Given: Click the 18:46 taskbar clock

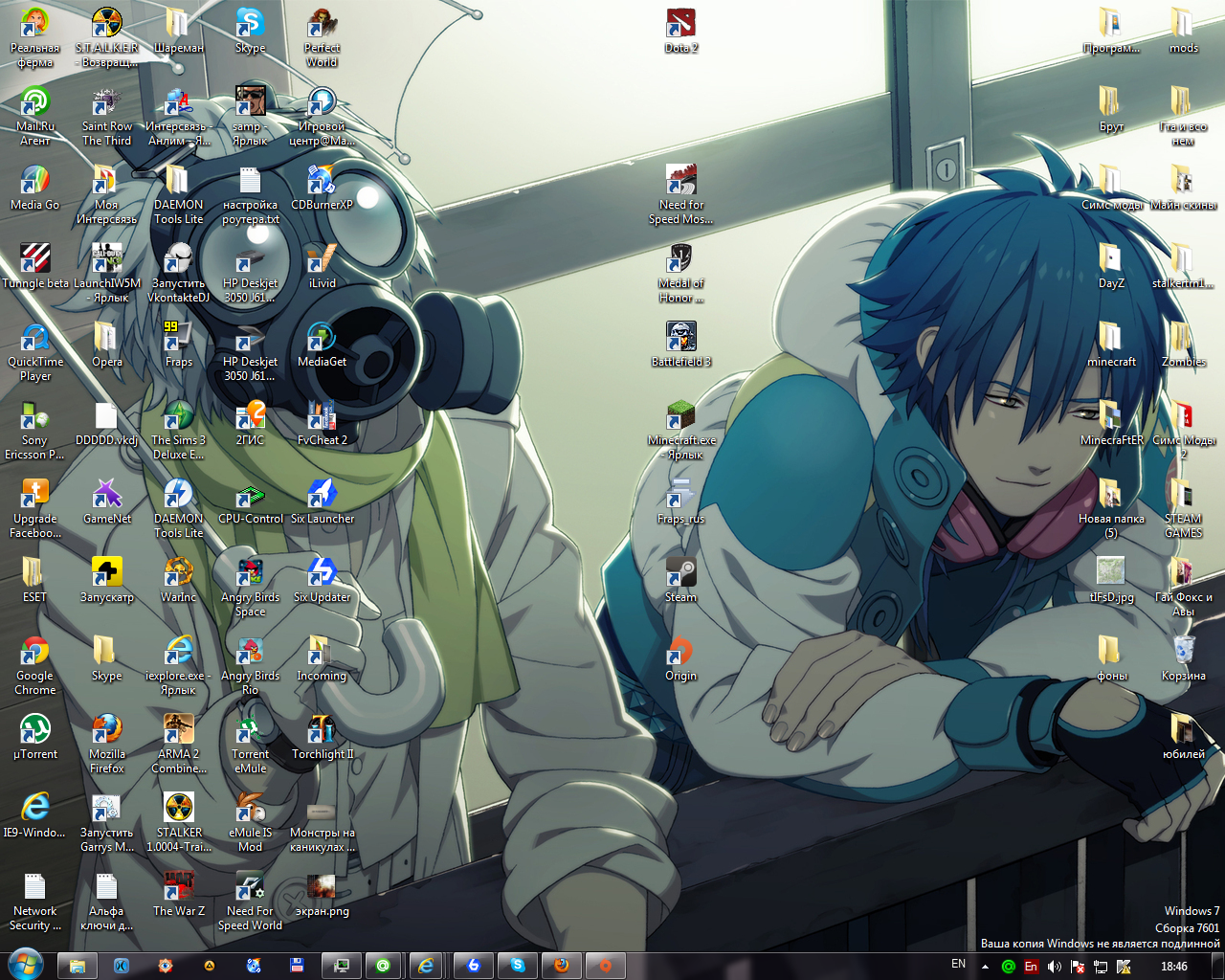Looking at the screenshot, I should click(x=1174, y=967).
